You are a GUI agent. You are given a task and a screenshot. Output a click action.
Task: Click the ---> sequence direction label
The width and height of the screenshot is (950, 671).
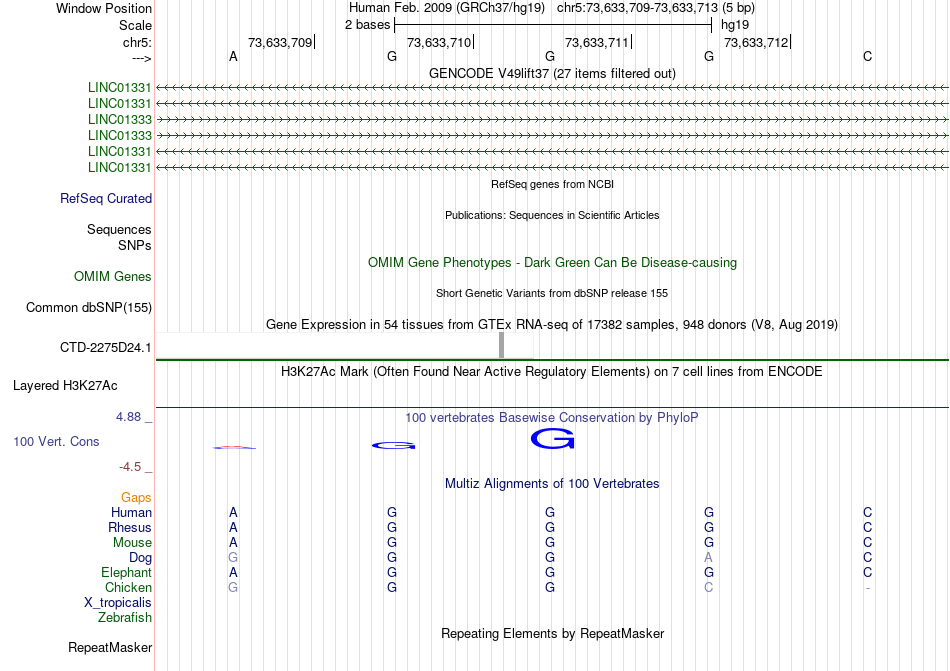click(x=141, y=58)
